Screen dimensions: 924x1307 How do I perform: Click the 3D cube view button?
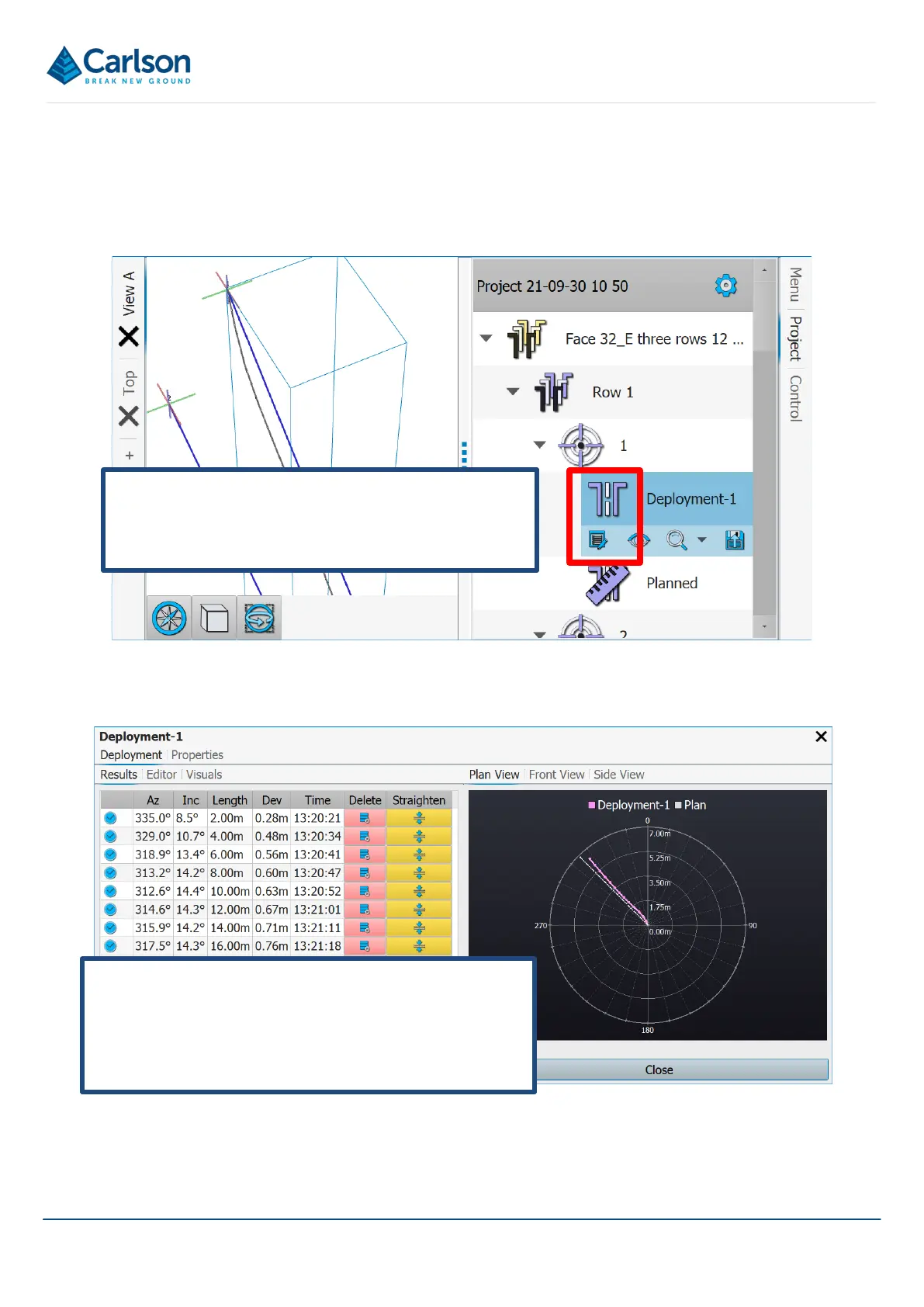[x=214, y=619]
